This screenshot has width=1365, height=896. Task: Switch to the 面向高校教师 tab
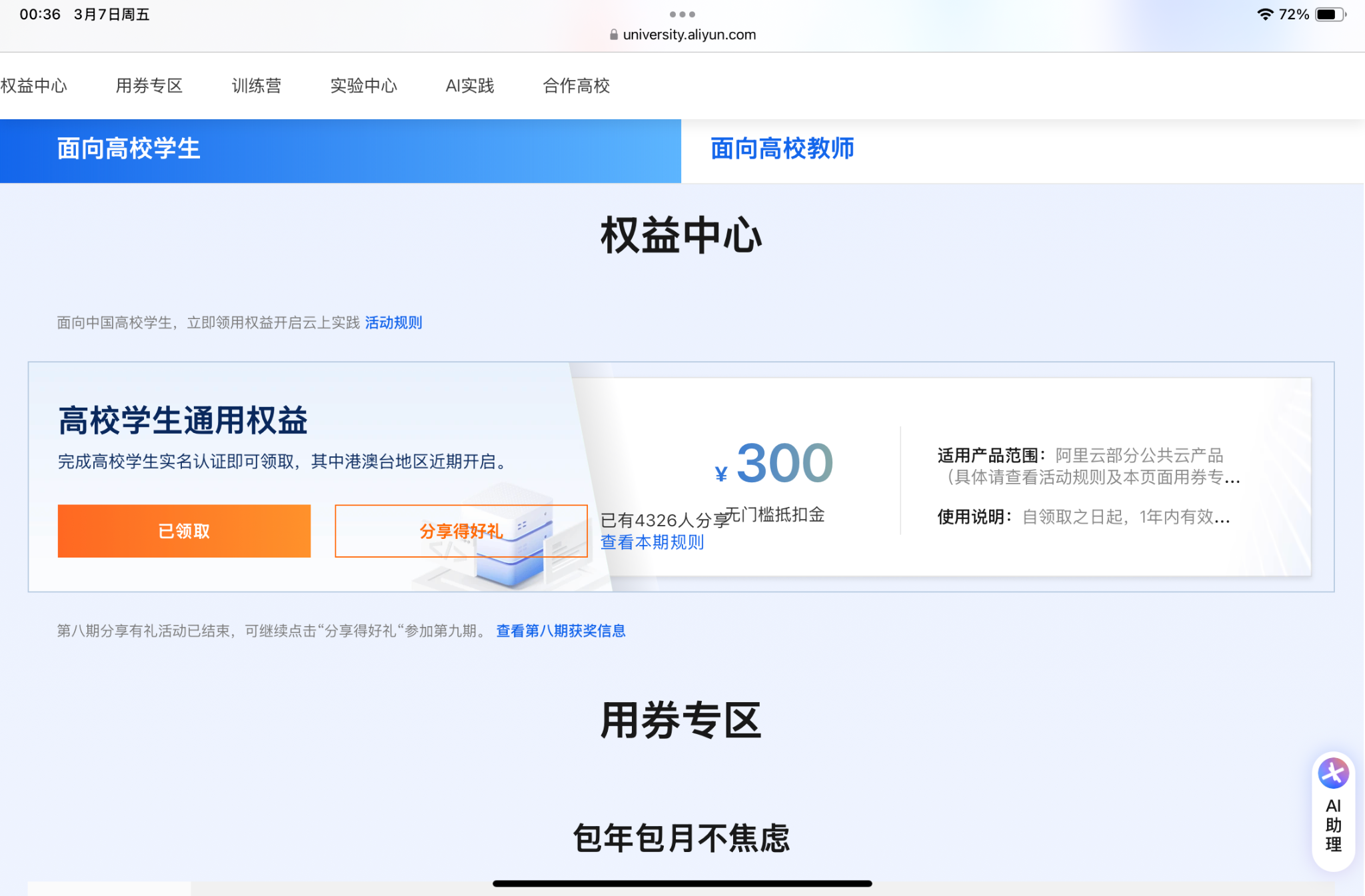pyautogui.click(x=782, y=149)
